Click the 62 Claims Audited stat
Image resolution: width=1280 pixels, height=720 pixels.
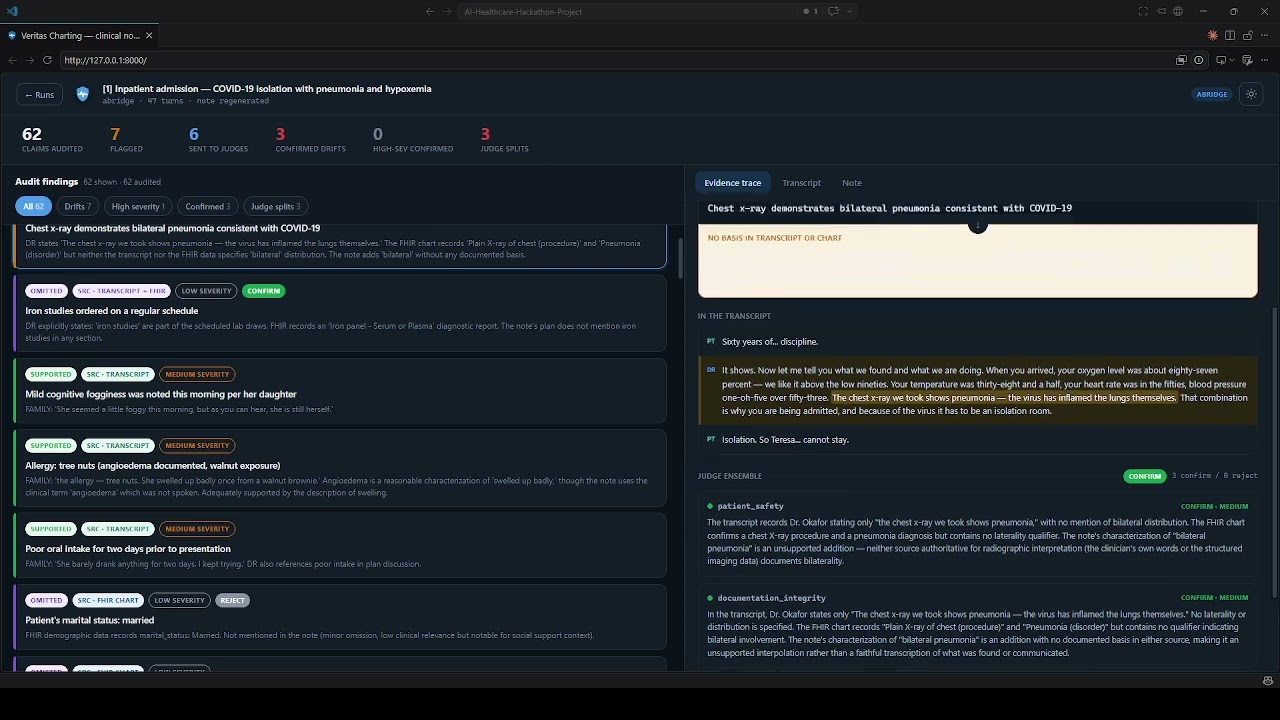(52, 139)
